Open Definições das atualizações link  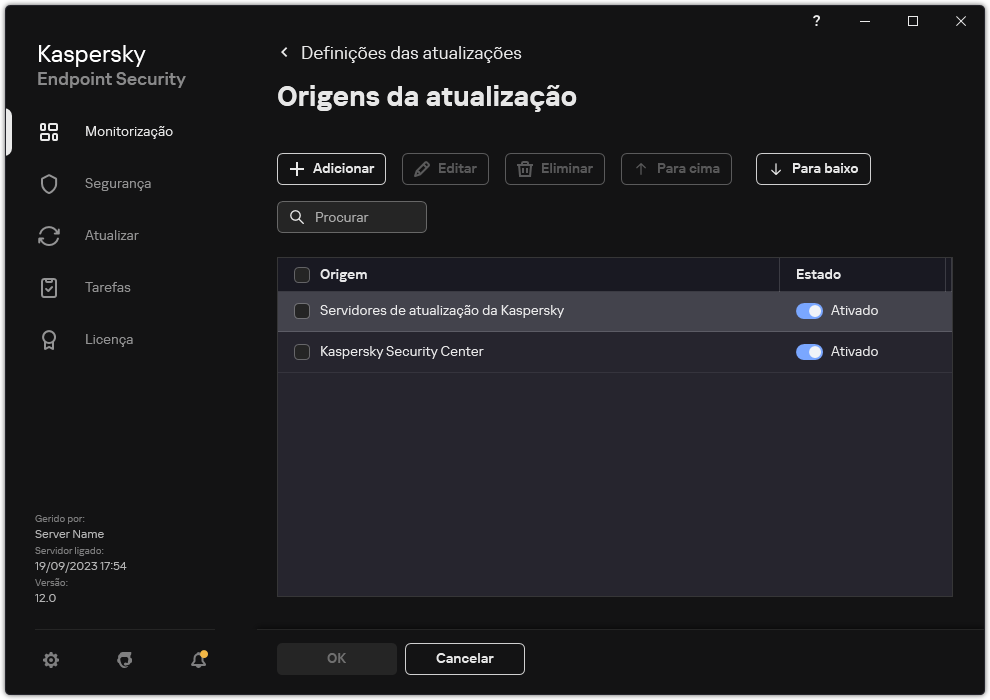pyautogui.click(x=413, y=52)
